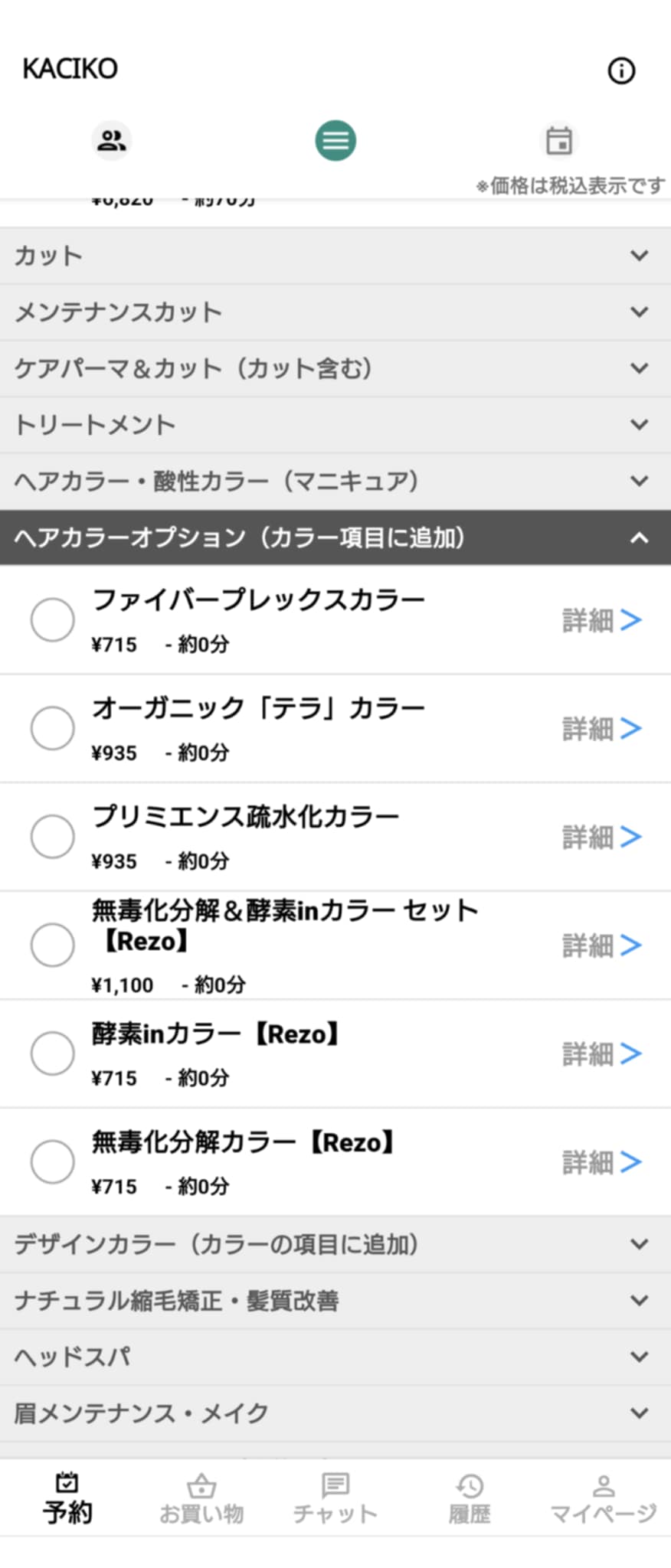Open the お買い物 shopping basket icon
The width and height of the screenshot is (671, 1568).
click(x=201, y=1485)
